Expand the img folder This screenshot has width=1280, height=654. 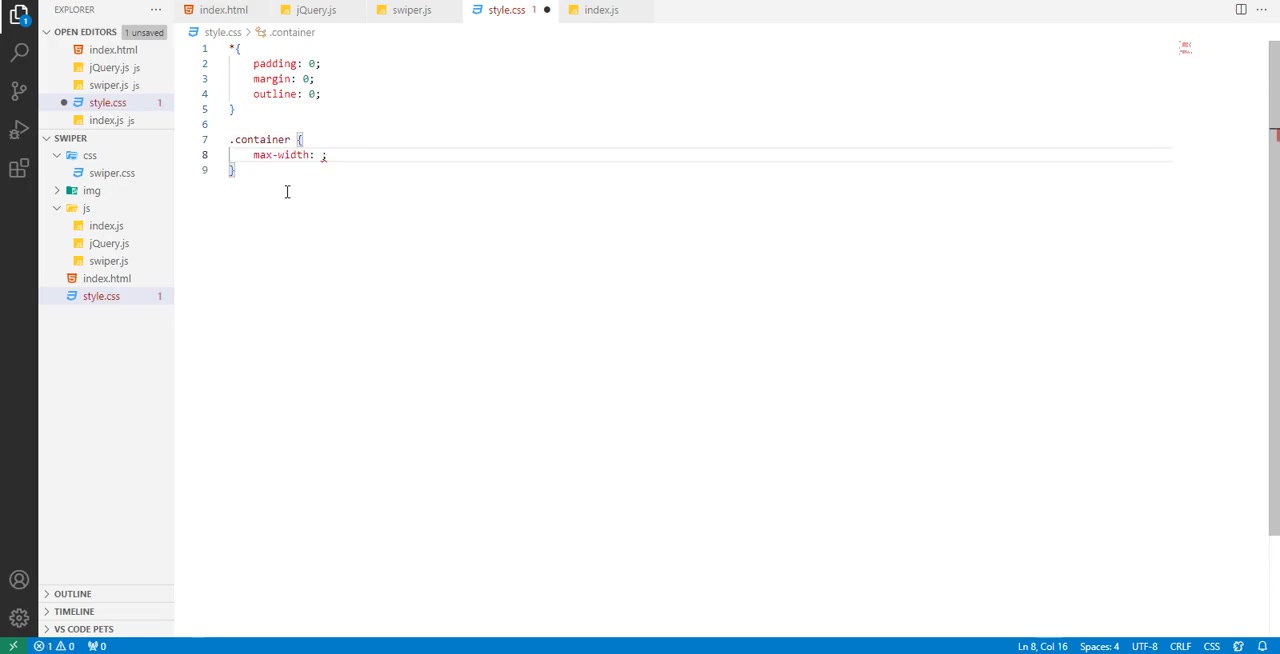[x=91, y=190]
